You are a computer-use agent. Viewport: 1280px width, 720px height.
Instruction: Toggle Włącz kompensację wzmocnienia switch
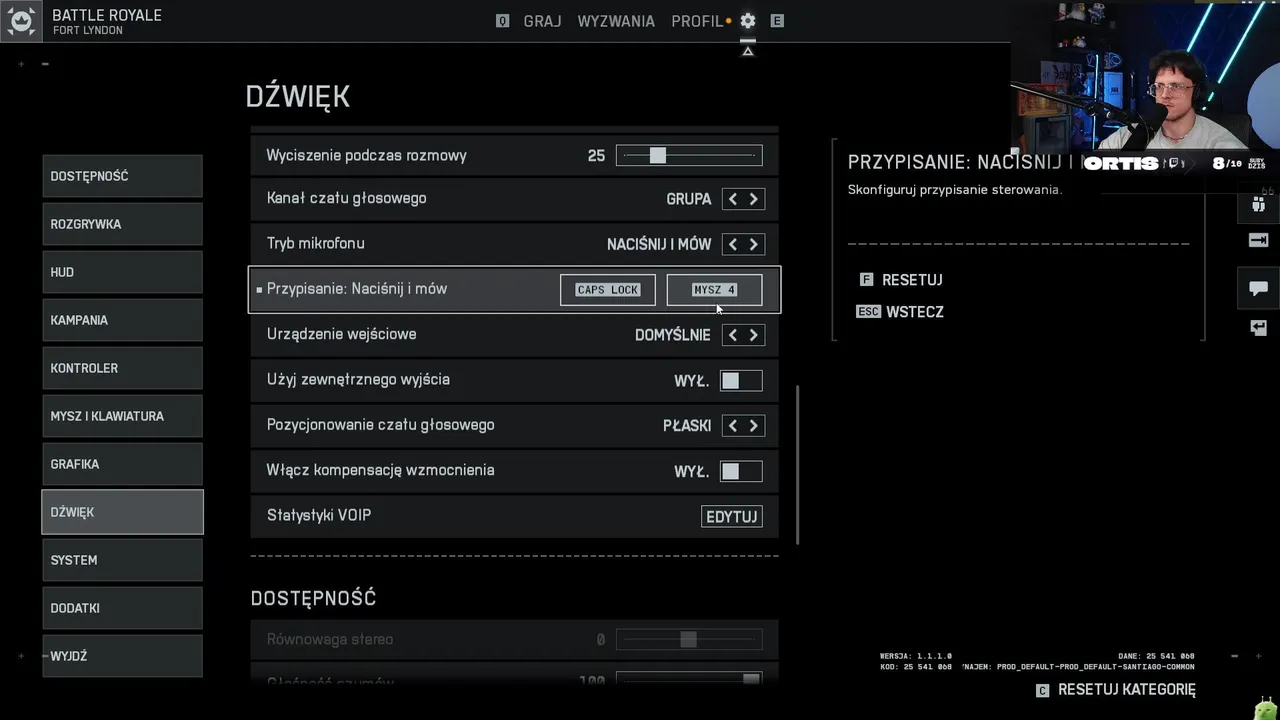[741, 472]
